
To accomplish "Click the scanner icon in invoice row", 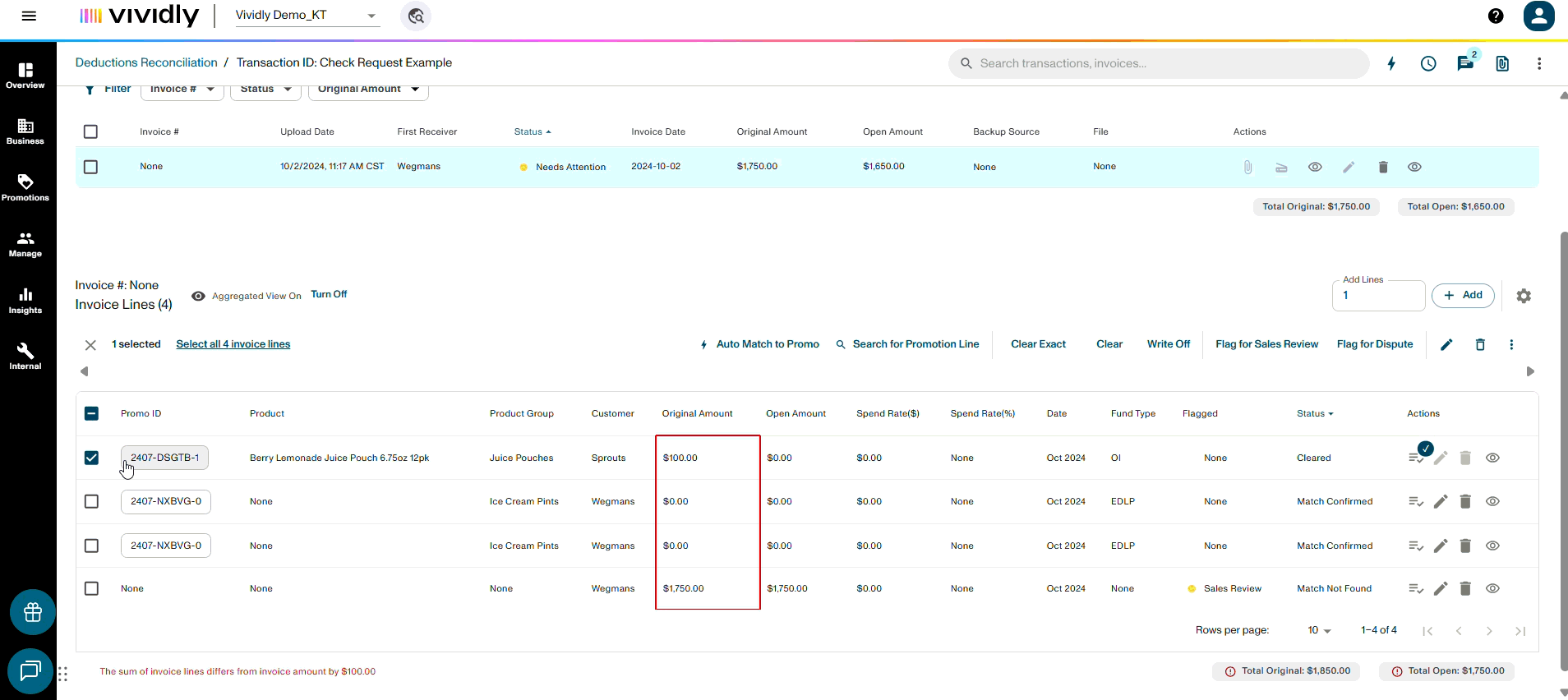I will point(1281,167).
